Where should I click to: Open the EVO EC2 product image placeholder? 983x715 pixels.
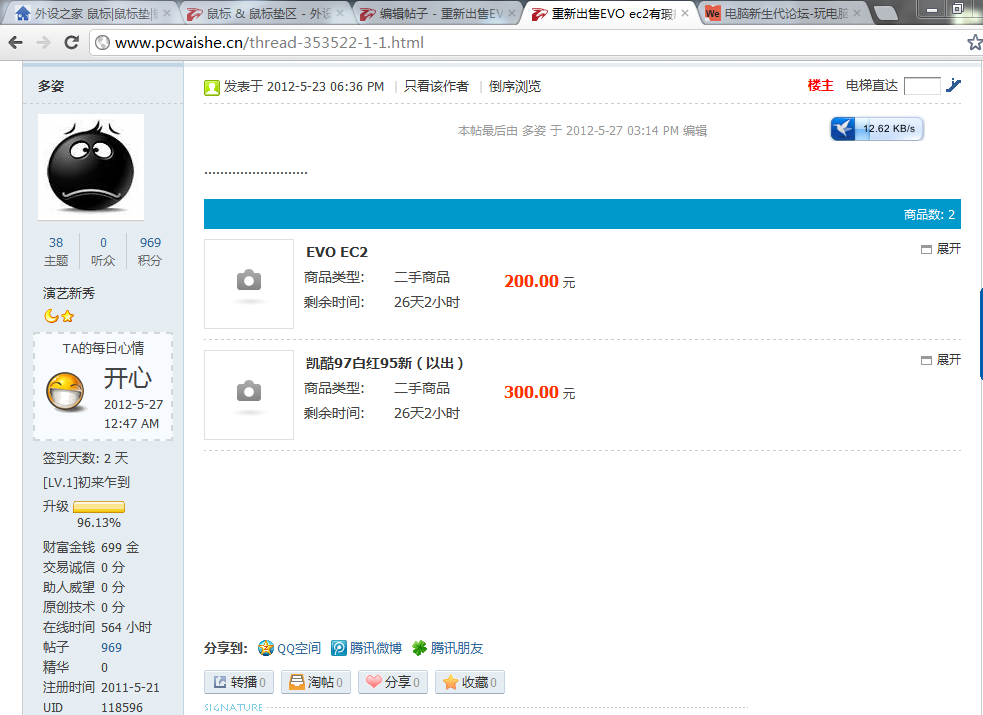click(x=249, y=284)
